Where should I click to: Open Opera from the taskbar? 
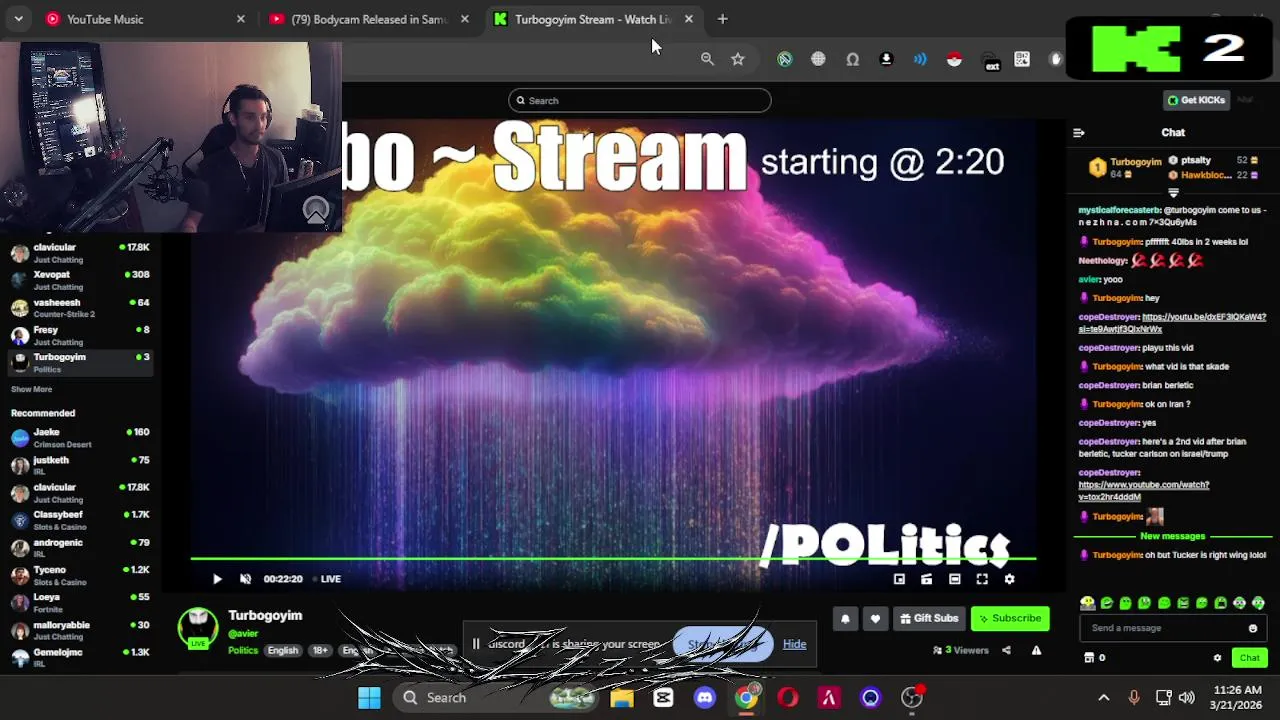coord(788,698)
